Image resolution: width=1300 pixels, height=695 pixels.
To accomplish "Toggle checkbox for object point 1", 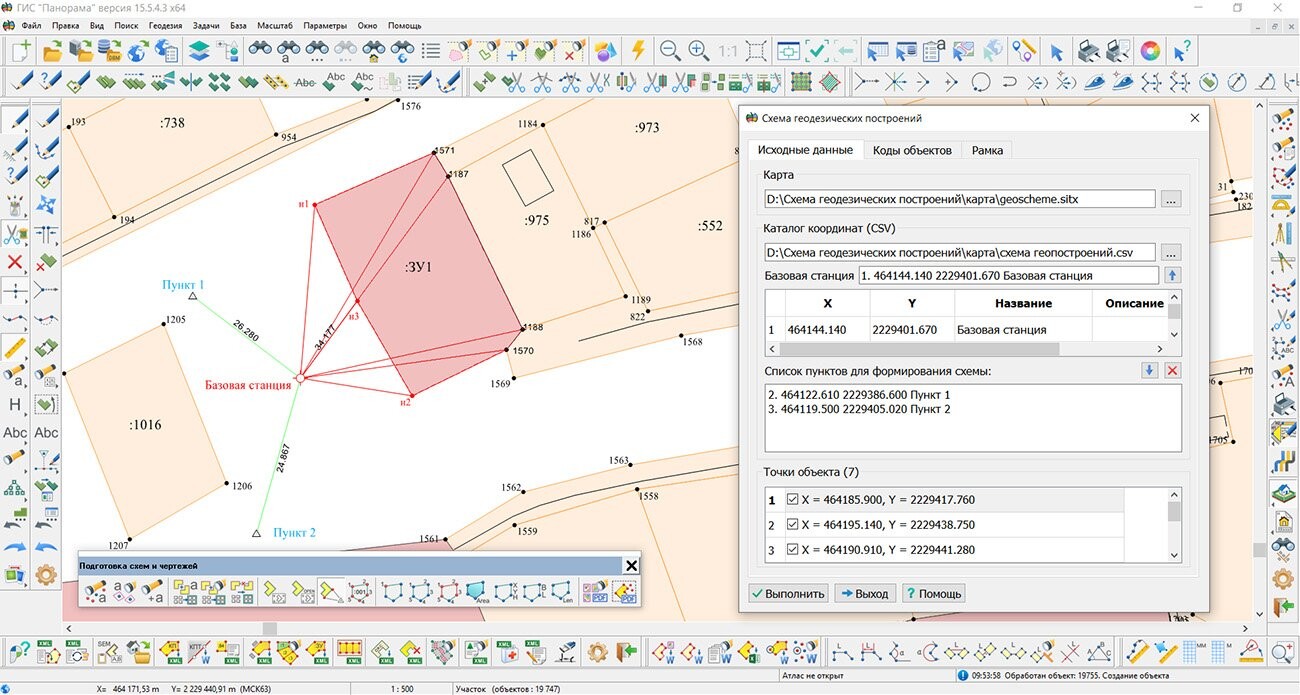I will [x=793, y=499].
